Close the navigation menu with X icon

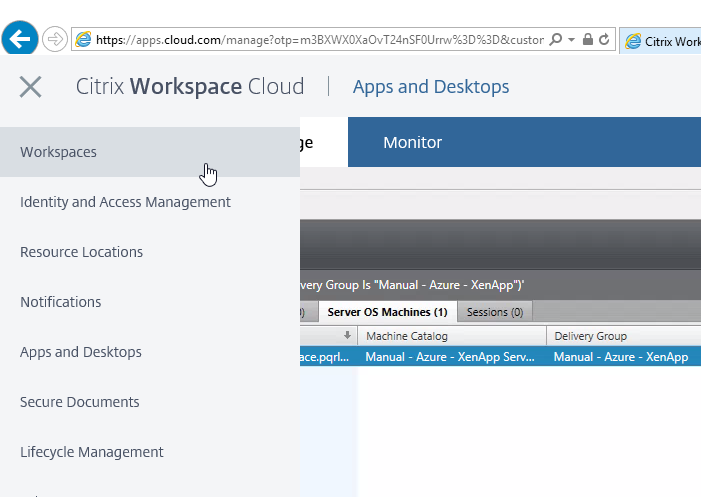click(30, 87)
